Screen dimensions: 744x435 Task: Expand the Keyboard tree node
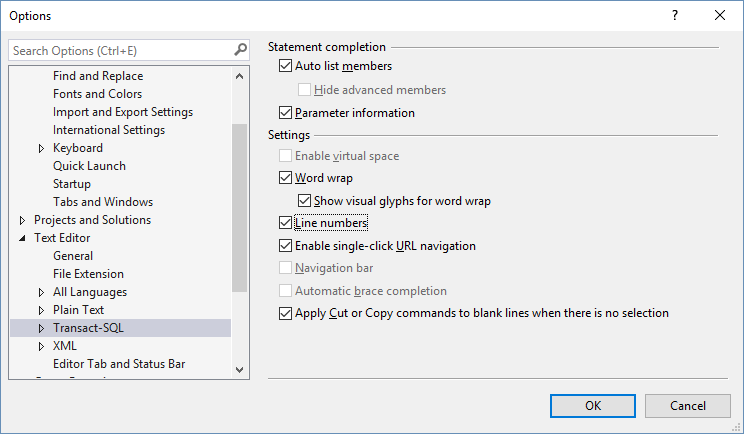pyautogui.click(x=41, y=148)
